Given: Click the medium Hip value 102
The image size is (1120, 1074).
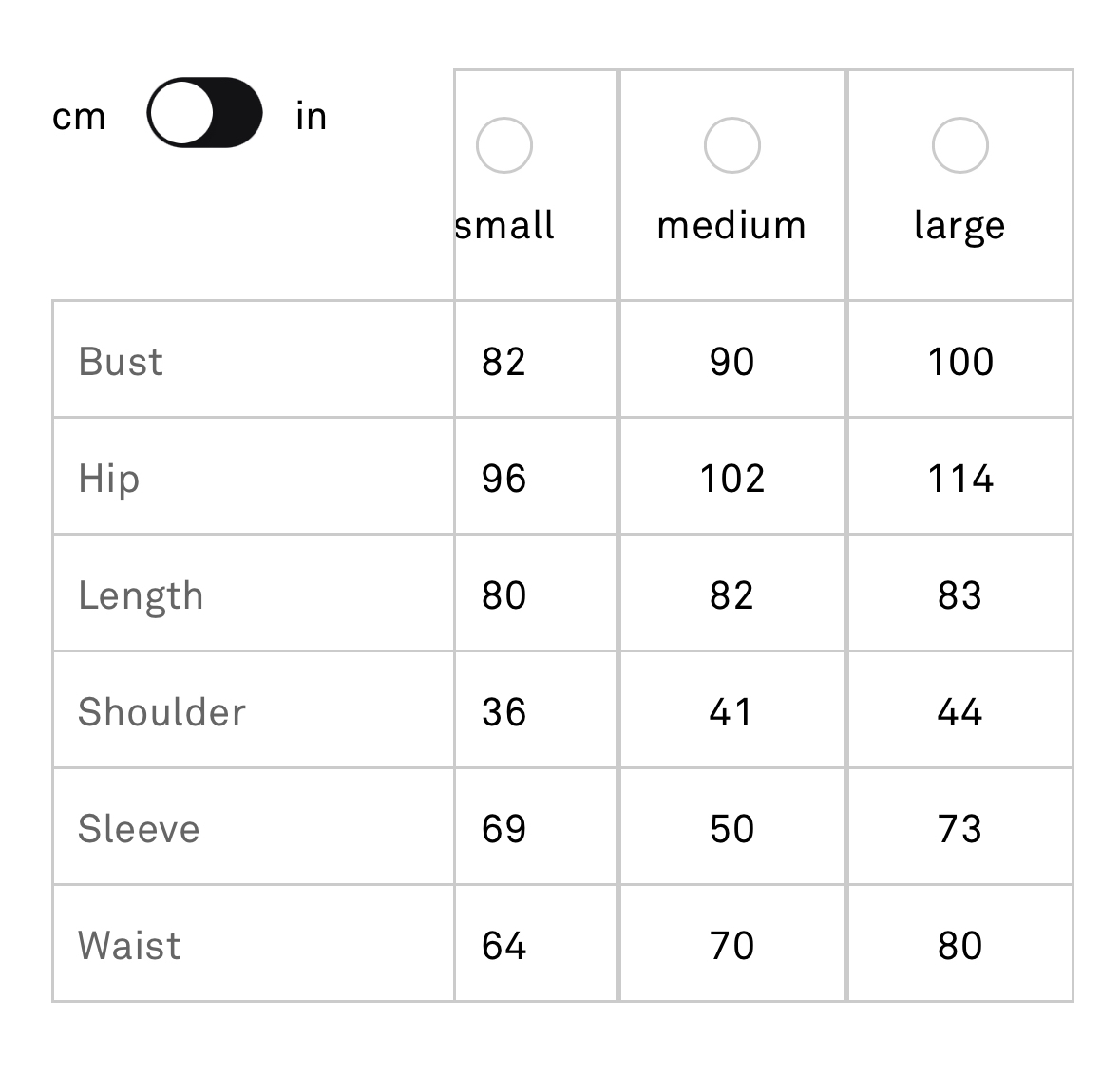Looking at the screenshot, I should click(x=732, y=479).
